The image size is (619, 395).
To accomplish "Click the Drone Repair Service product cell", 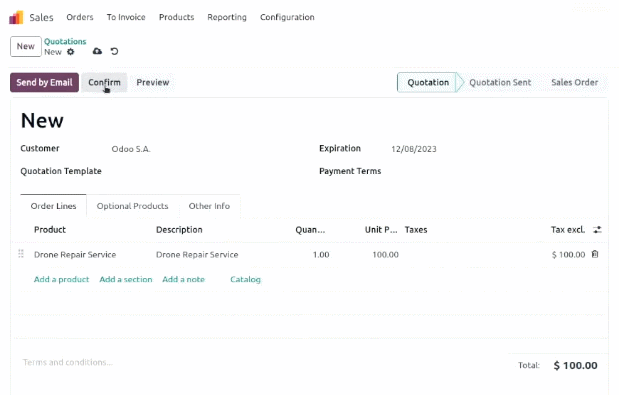I will pos(75,255).
